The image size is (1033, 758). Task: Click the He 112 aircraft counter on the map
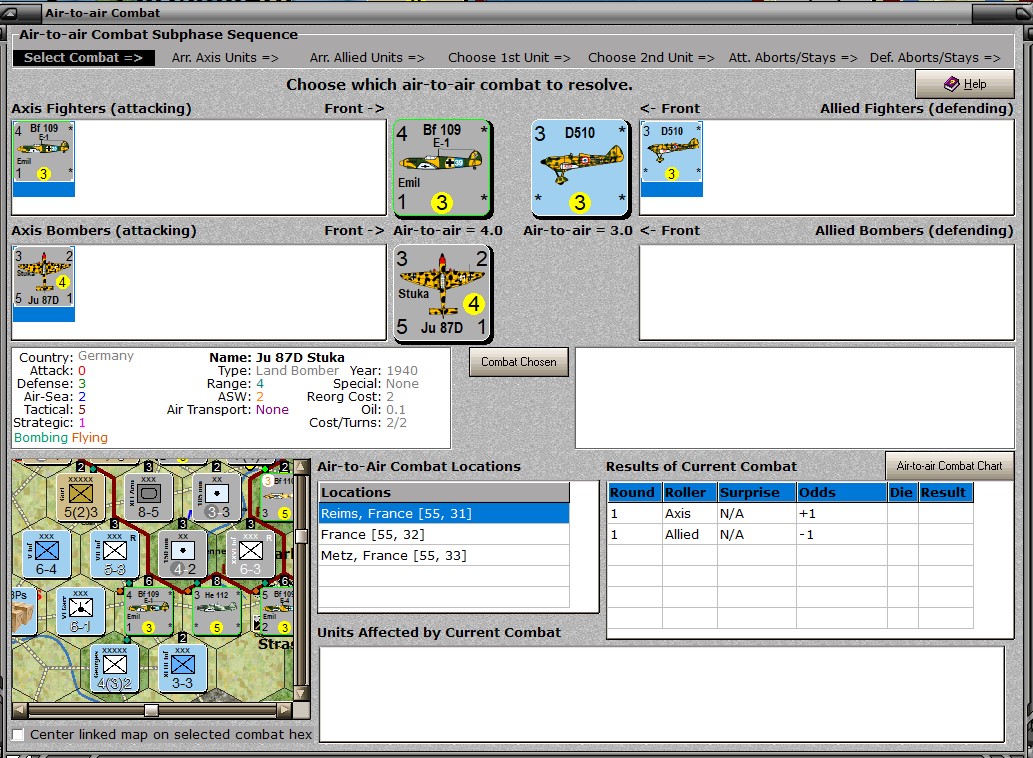[x=217, y=612]
